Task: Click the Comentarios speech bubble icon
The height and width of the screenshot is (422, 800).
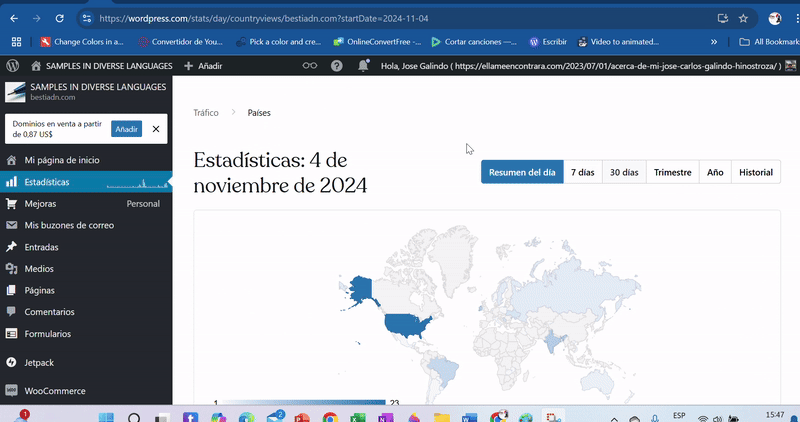Action: tap(12, 312)
